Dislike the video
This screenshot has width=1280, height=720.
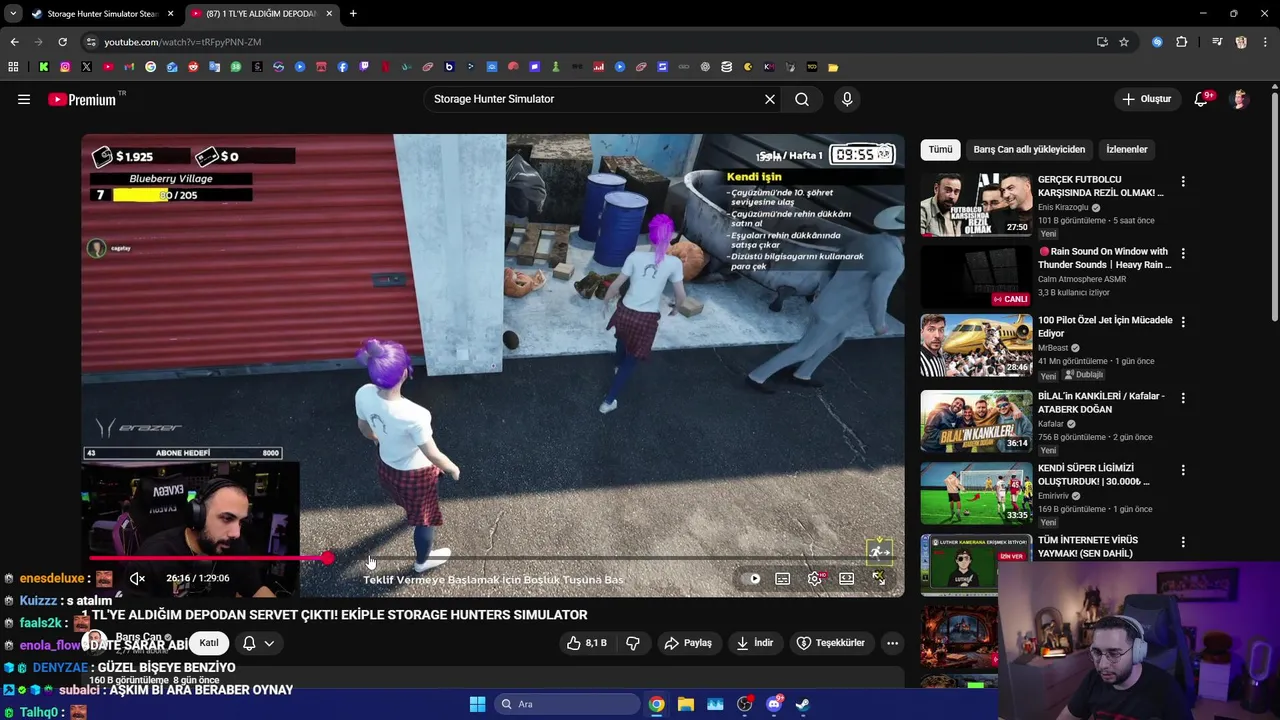click(x=632, y=643)
